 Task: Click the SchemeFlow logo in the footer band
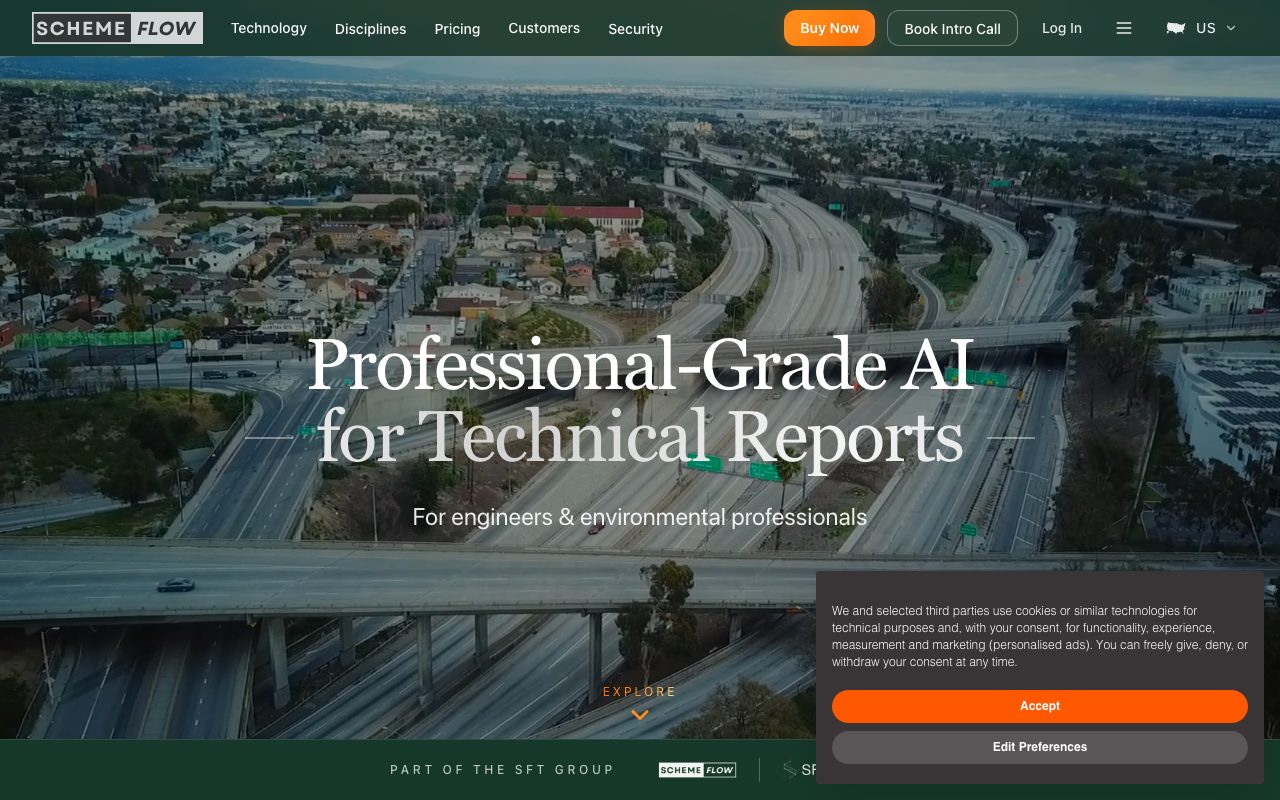pos(697,770)
